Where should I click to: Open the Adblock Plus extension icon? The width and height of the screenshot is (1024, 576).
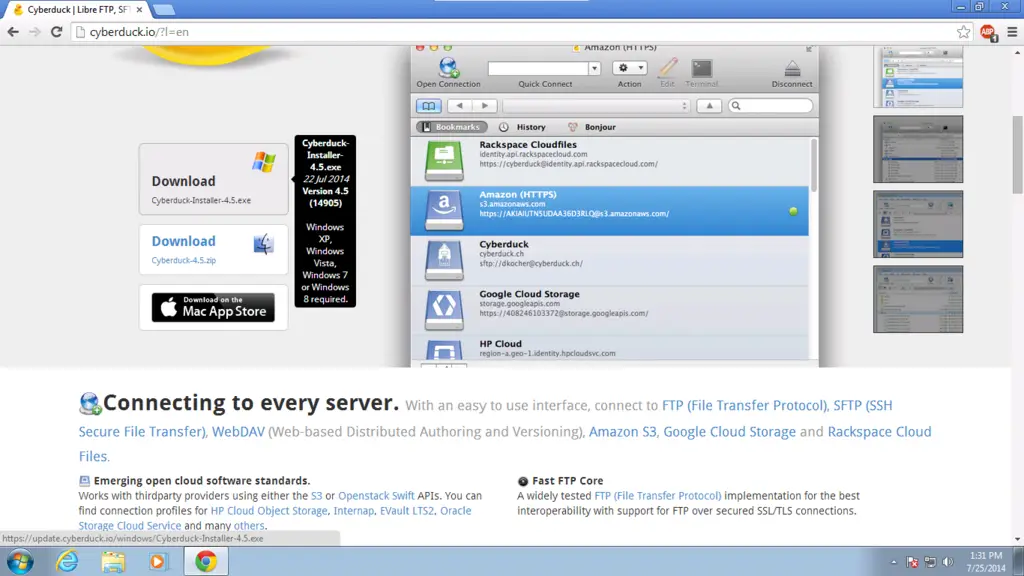click(x=987, y=32)
